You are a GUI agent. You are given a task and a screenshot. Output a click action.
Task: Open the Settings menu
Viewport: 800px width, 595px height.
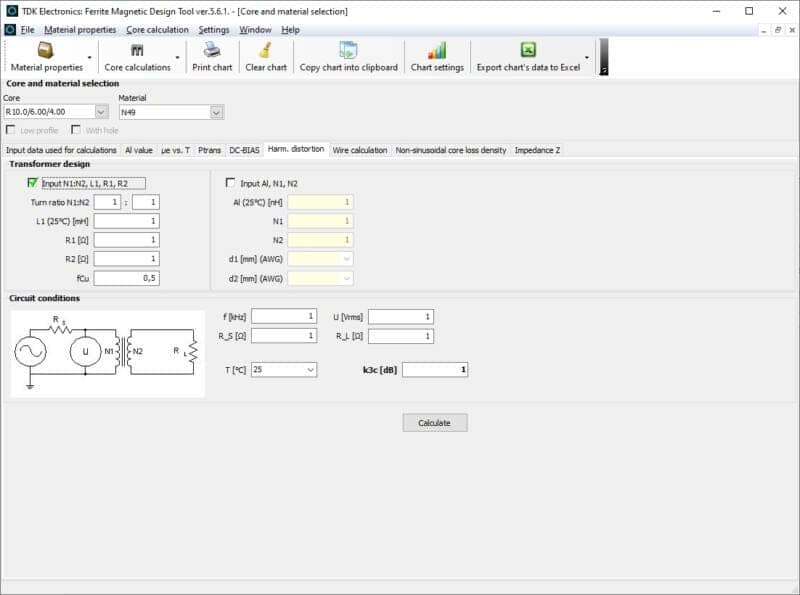pos(214,30)
